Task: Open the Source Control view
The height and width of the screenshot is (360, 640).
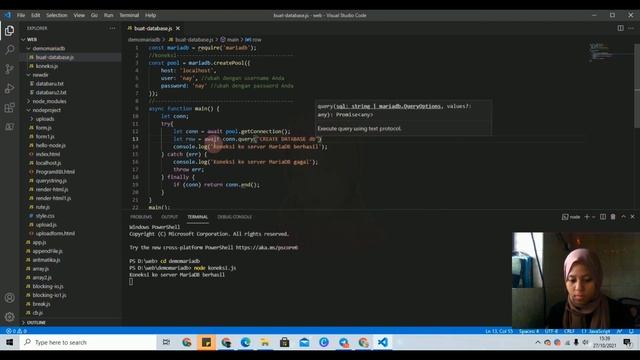Action: (x=9, y=69)
